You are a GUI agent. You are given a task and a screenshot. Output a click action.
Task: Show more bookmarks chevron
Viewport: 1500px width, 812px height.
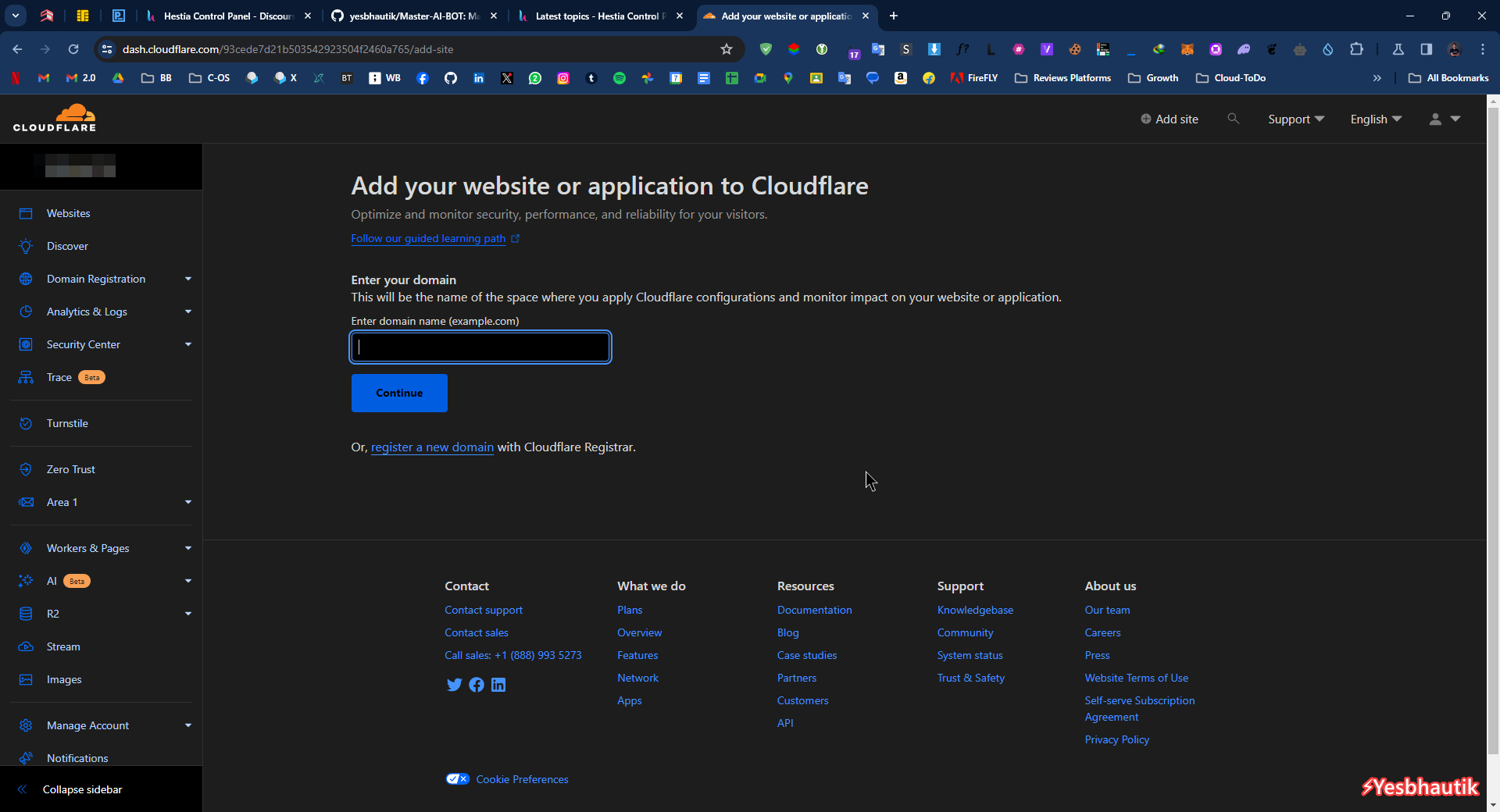tap(1377, 78)
